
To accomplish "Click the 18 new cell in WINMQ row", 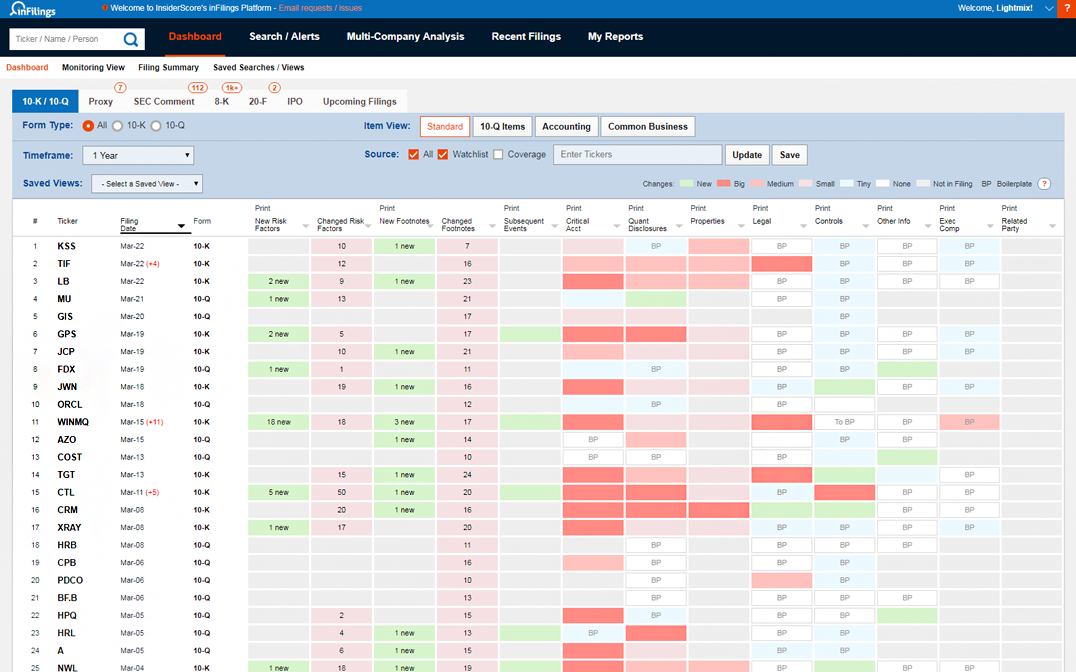I will 279,422.
